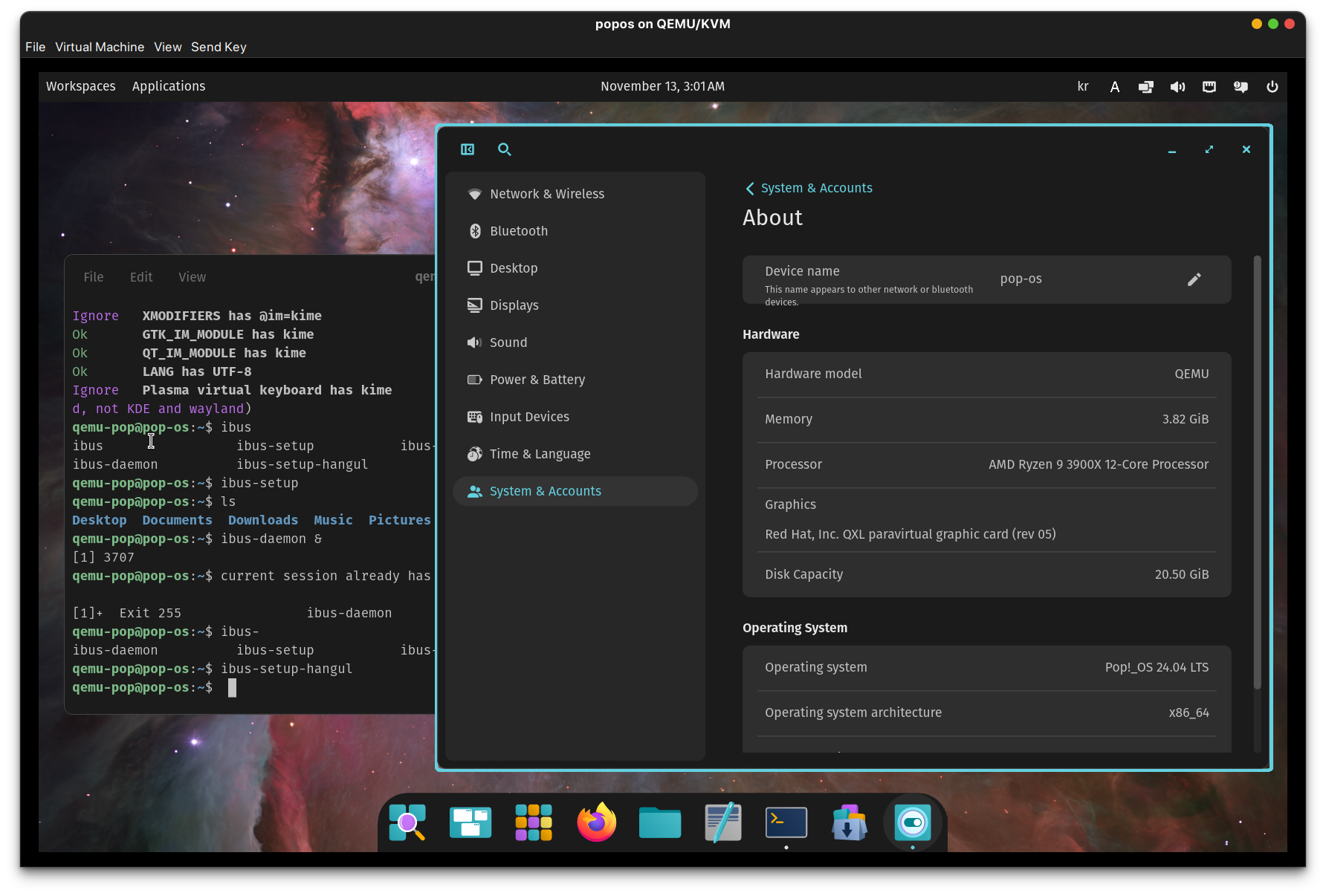Open the Send Key menu

219,47
